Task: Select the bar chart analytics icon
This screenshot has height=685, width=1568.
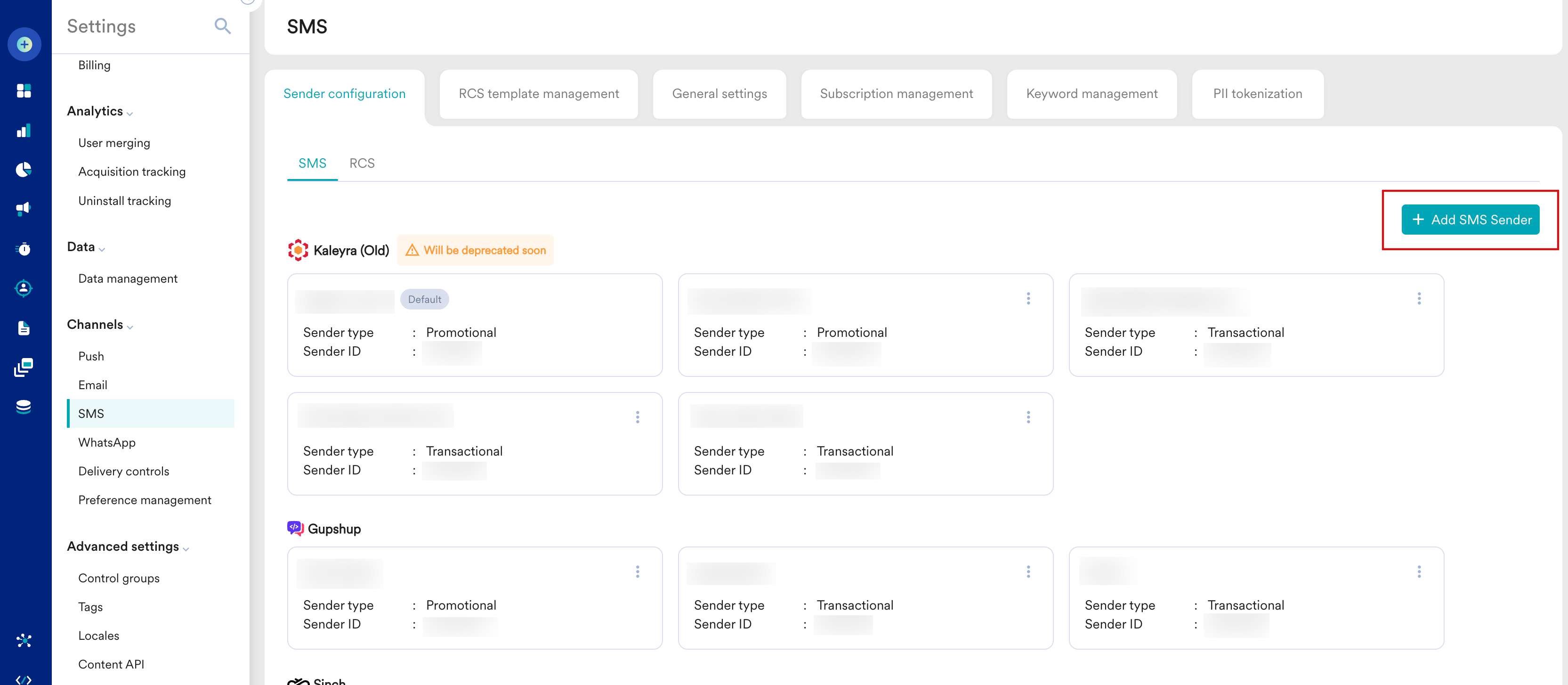Action: [x=24, y=130]
